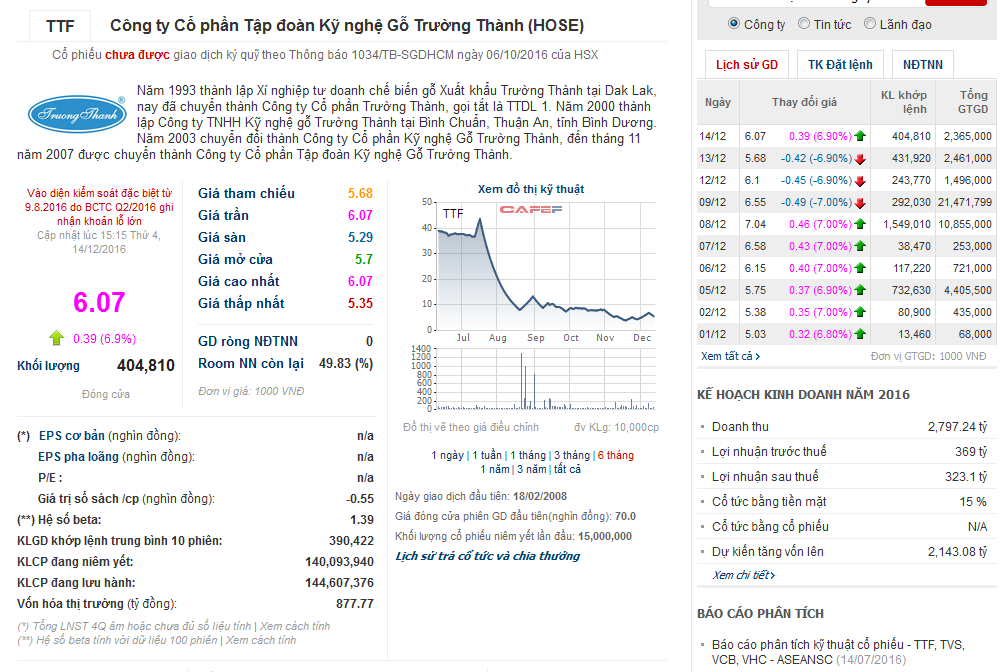Select the Tin tức radio option

pyautogui.click(x=804, y=24)
